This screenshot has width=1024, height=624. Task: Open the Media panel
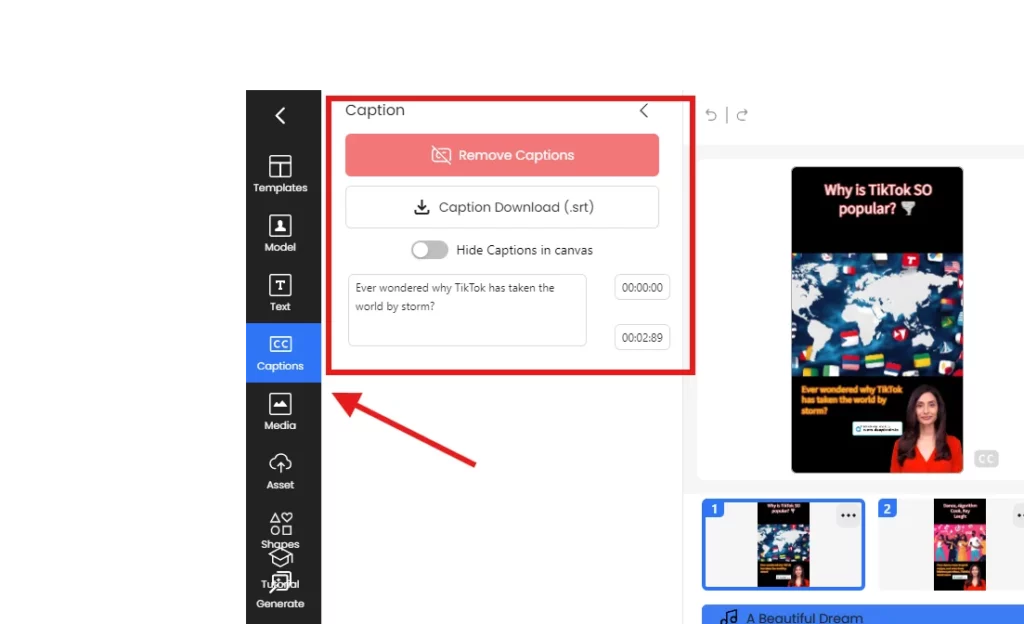pyautogui.click(x=280, y=411)
